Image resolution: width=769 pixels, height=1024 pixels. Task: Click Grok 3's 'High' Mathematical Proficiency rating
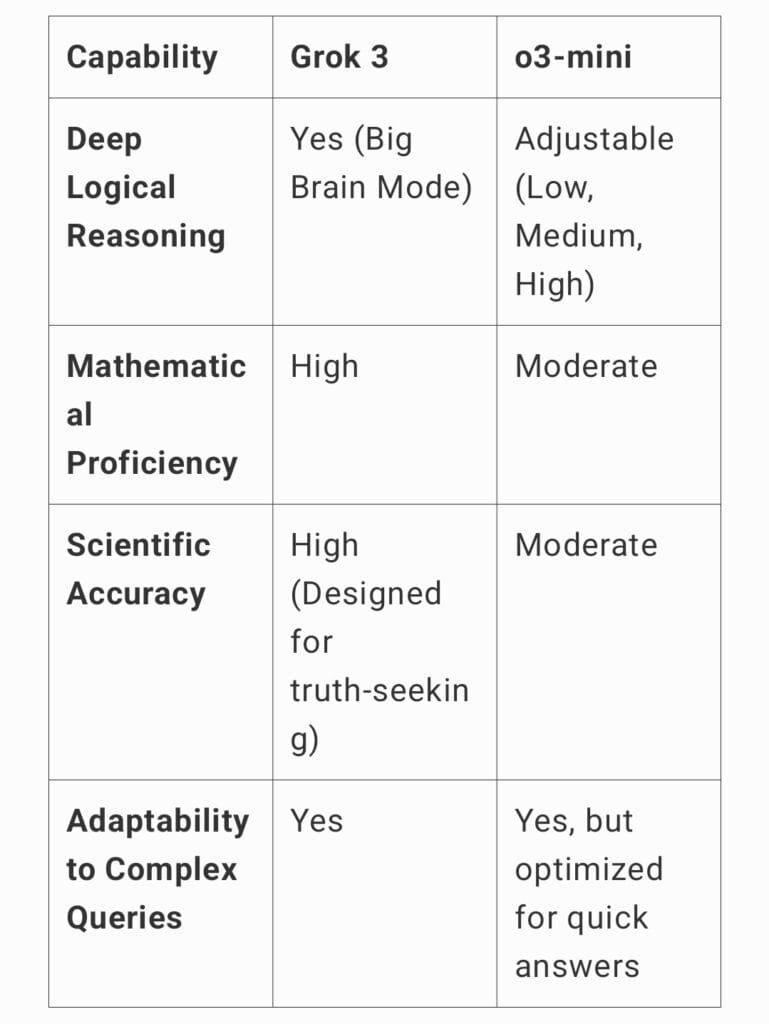[324, 366]
